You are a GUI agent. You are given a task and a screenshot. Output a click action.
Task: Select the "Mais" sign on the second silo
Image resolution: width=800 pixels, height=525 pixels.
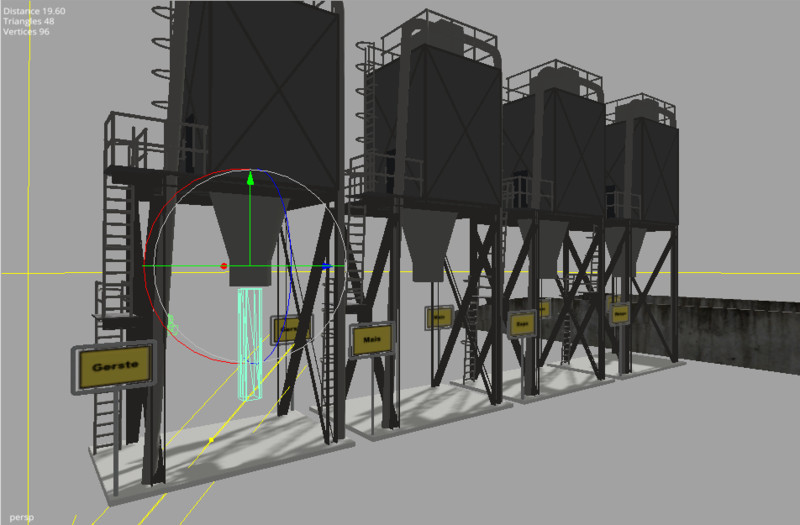370,339
